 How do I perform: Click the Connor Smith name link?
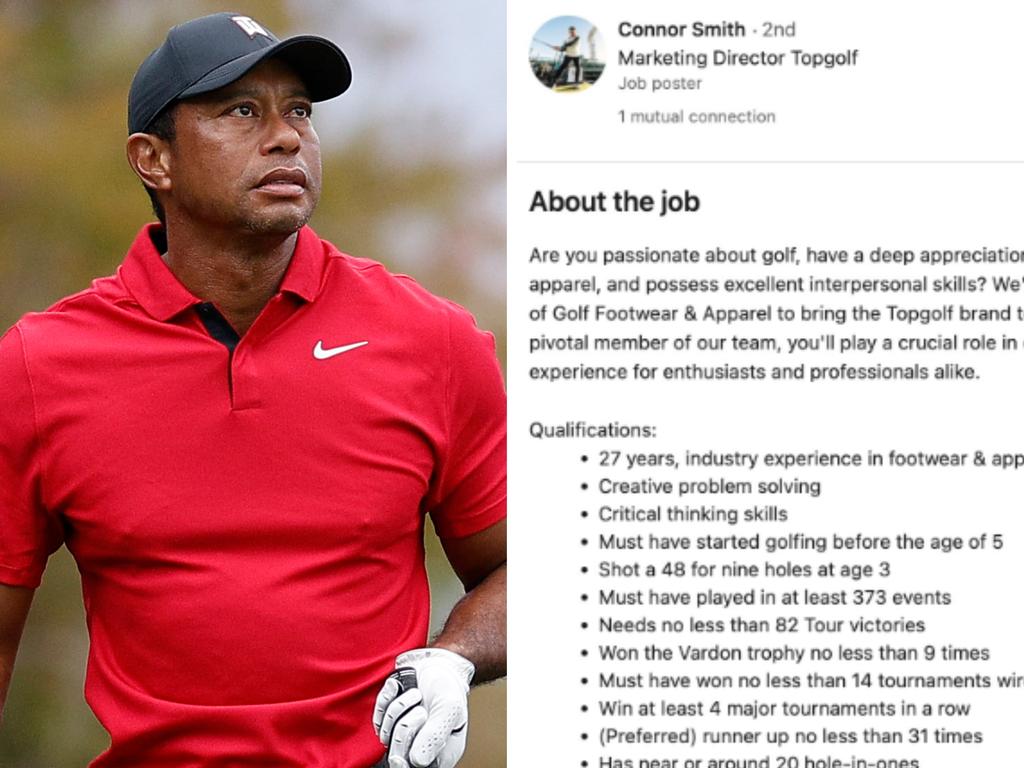[681, 29]
